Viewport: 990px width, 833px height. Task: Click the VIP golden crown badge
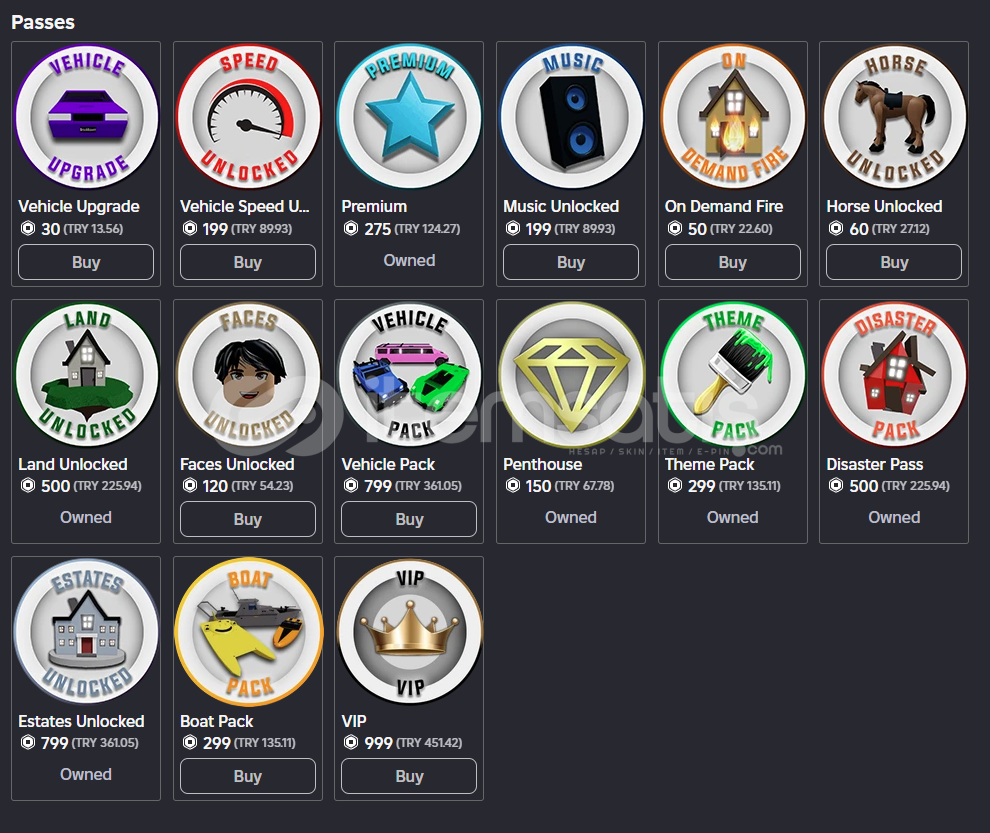click(x=409, y=632)
